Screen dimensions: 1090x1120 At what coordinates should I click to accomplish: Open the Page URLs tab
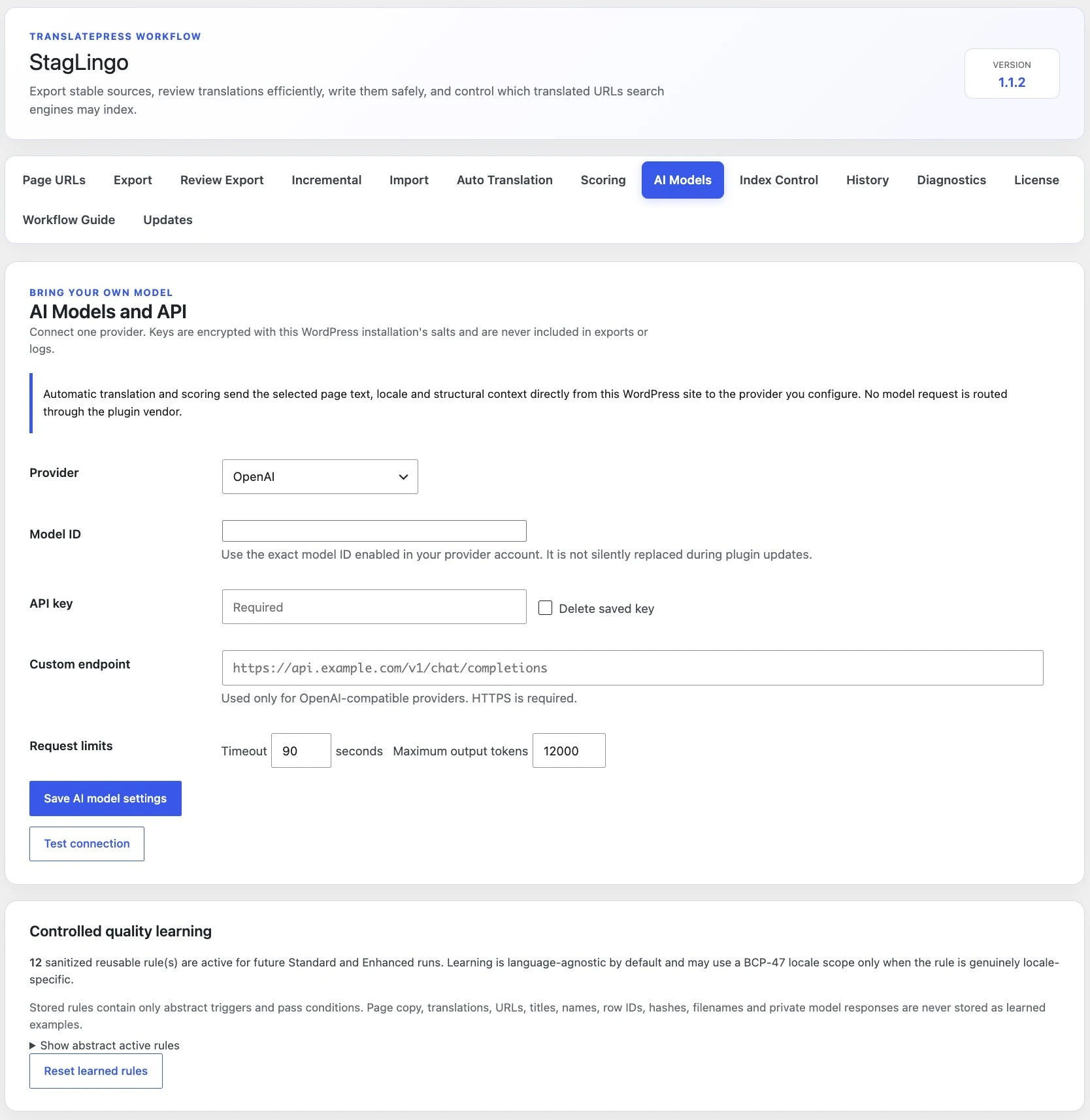[54, 180]
